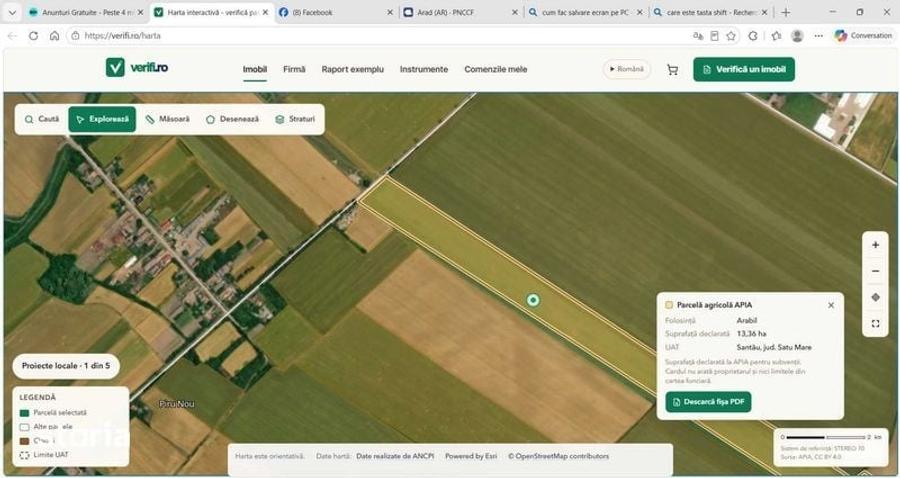The width and height of the screenshot is (900, 478).
Task: Click the compass diamond map button
Action: pos(875,297)
